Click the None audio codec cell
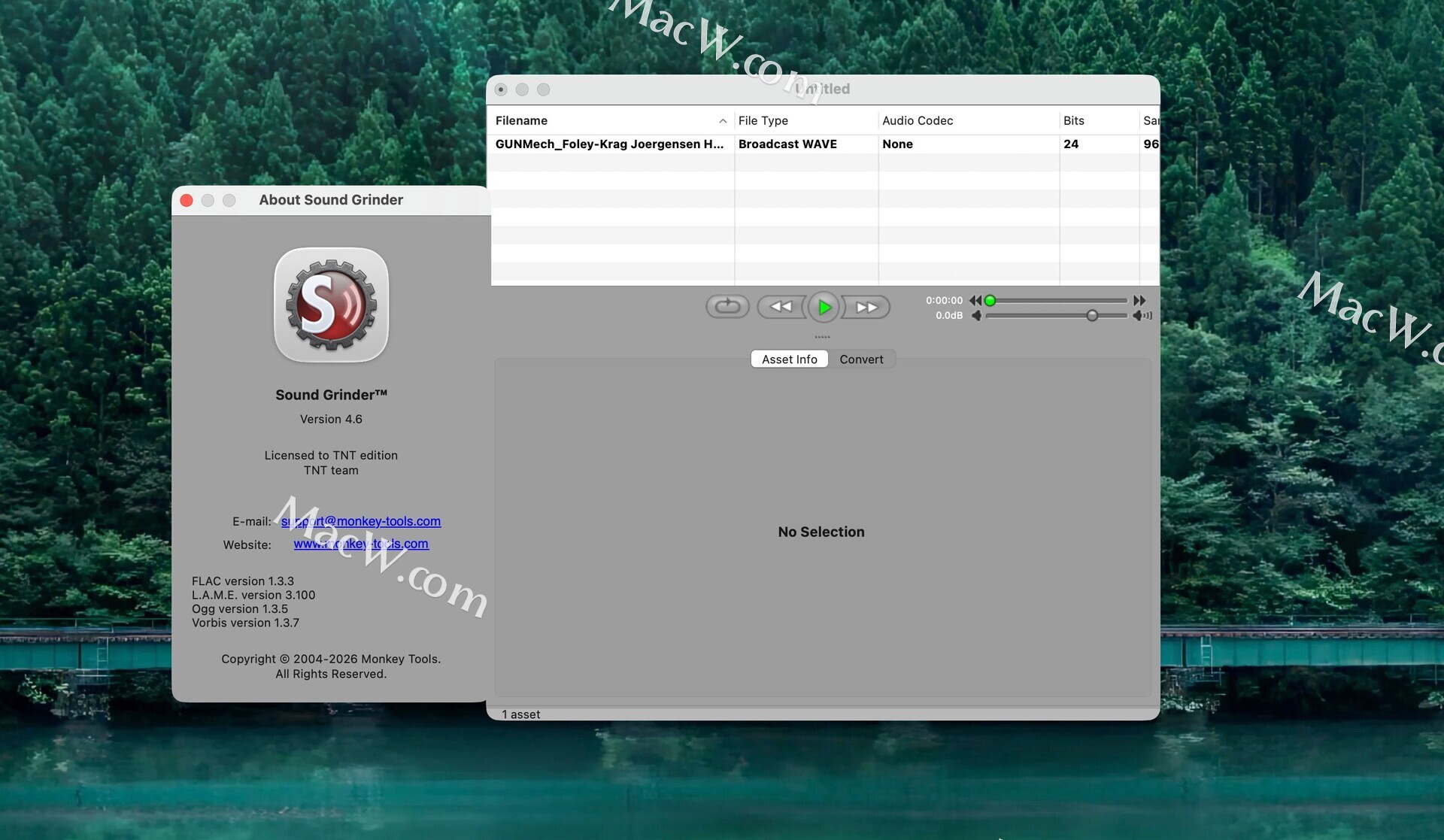This screenshot has width=1444, height=840. coord(897,144)
